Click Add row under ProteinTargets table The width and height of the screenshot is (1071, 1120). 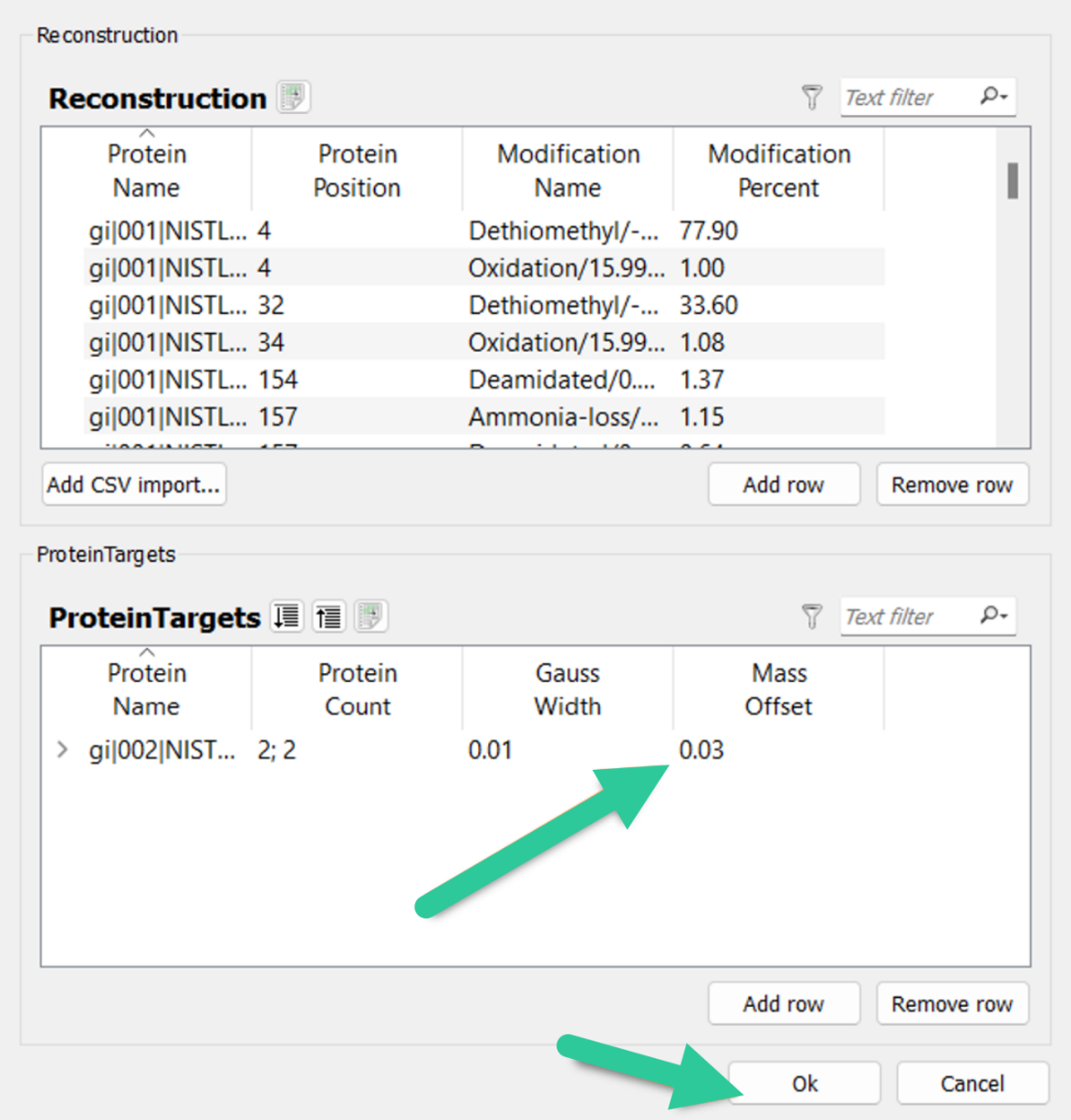click(784, 1003)
